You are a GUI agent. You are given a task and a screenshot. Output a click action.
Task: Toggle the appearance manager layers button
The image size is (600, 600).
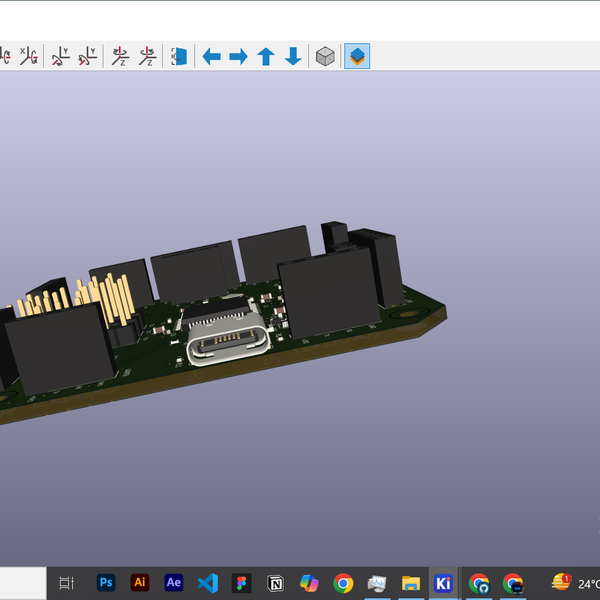click(x=357, y=56)
